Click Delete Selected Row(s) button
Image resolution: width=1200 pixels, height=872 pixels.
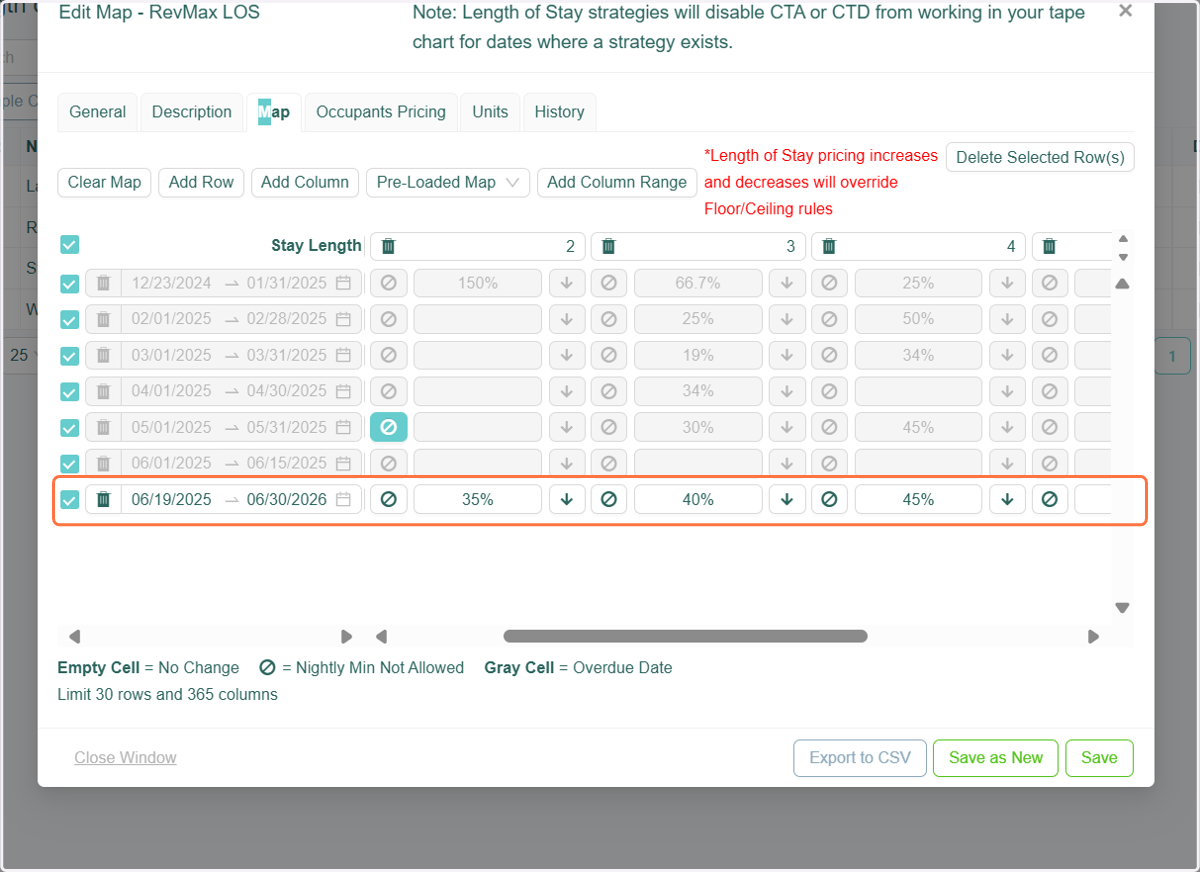pos(1040,157)
